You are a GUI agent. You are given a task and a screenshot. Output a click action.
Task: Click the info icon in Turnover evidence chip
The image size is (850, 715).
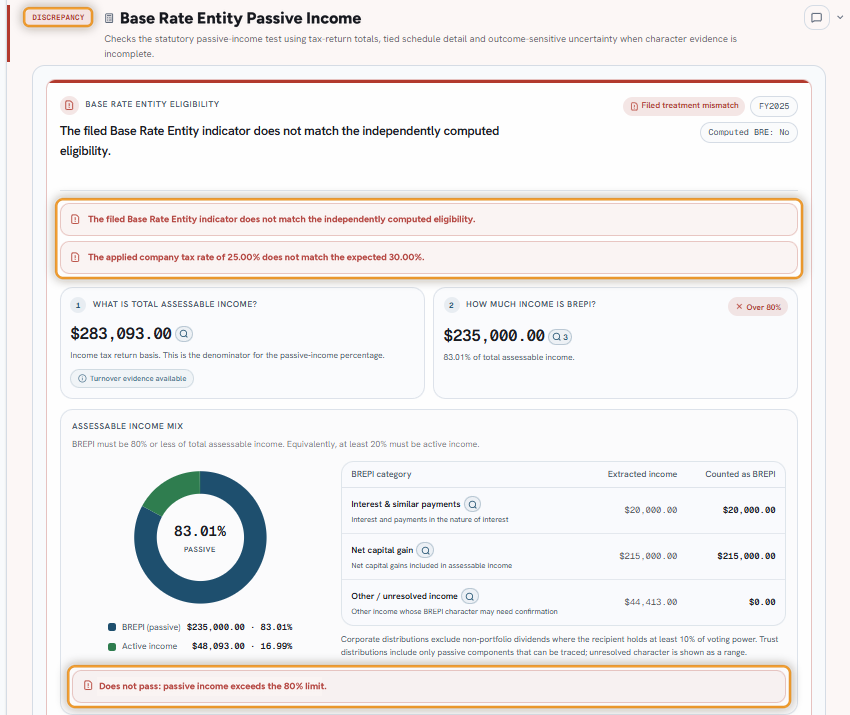[82, 378]
